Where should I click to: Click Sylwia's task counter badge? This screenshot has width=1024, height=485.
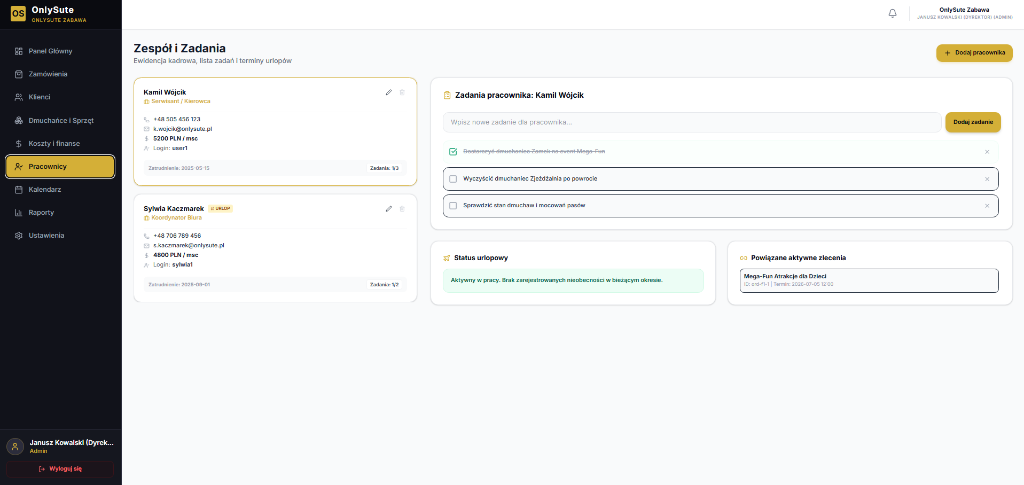coord(384,285)
